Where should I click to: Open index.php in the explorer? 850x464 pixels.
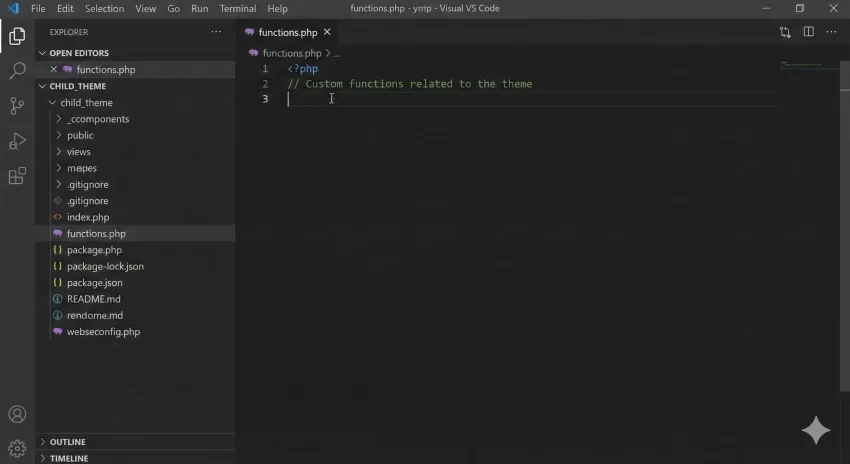pyautogui.click(x=88, y=217)
